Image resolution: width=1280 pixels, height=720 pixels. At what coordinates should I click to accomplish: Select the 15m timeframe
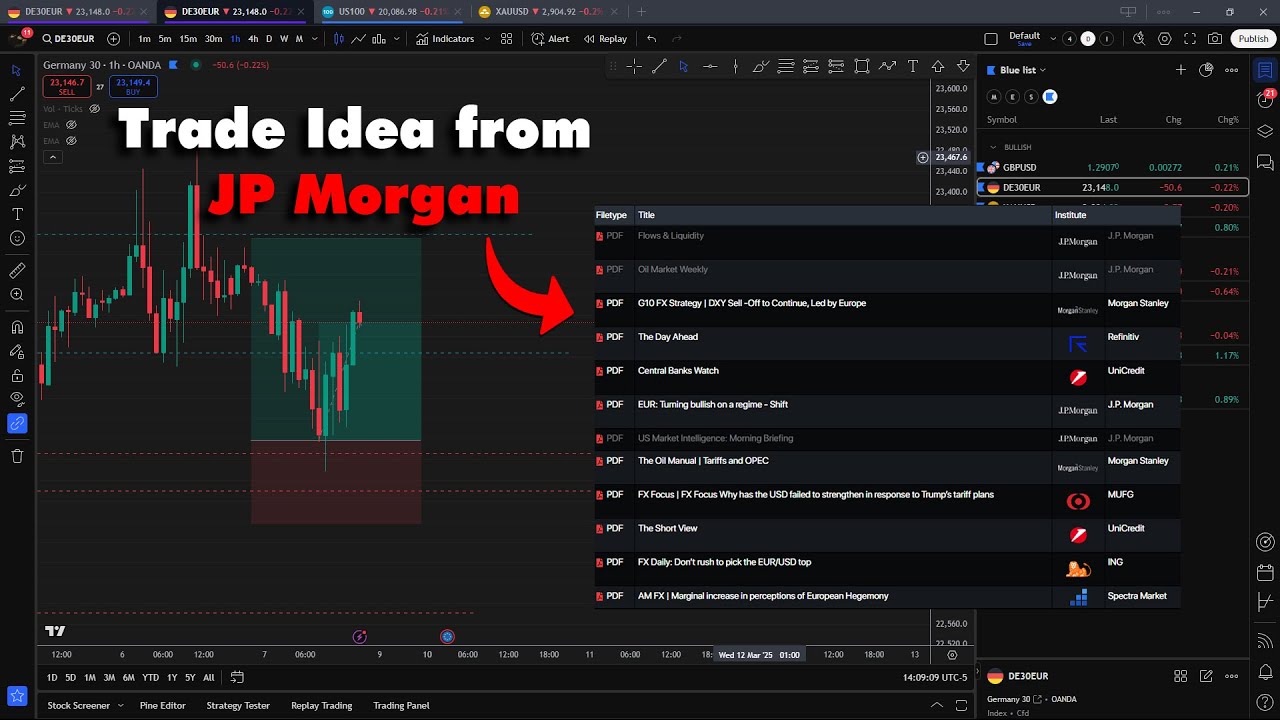click(188, 39)
